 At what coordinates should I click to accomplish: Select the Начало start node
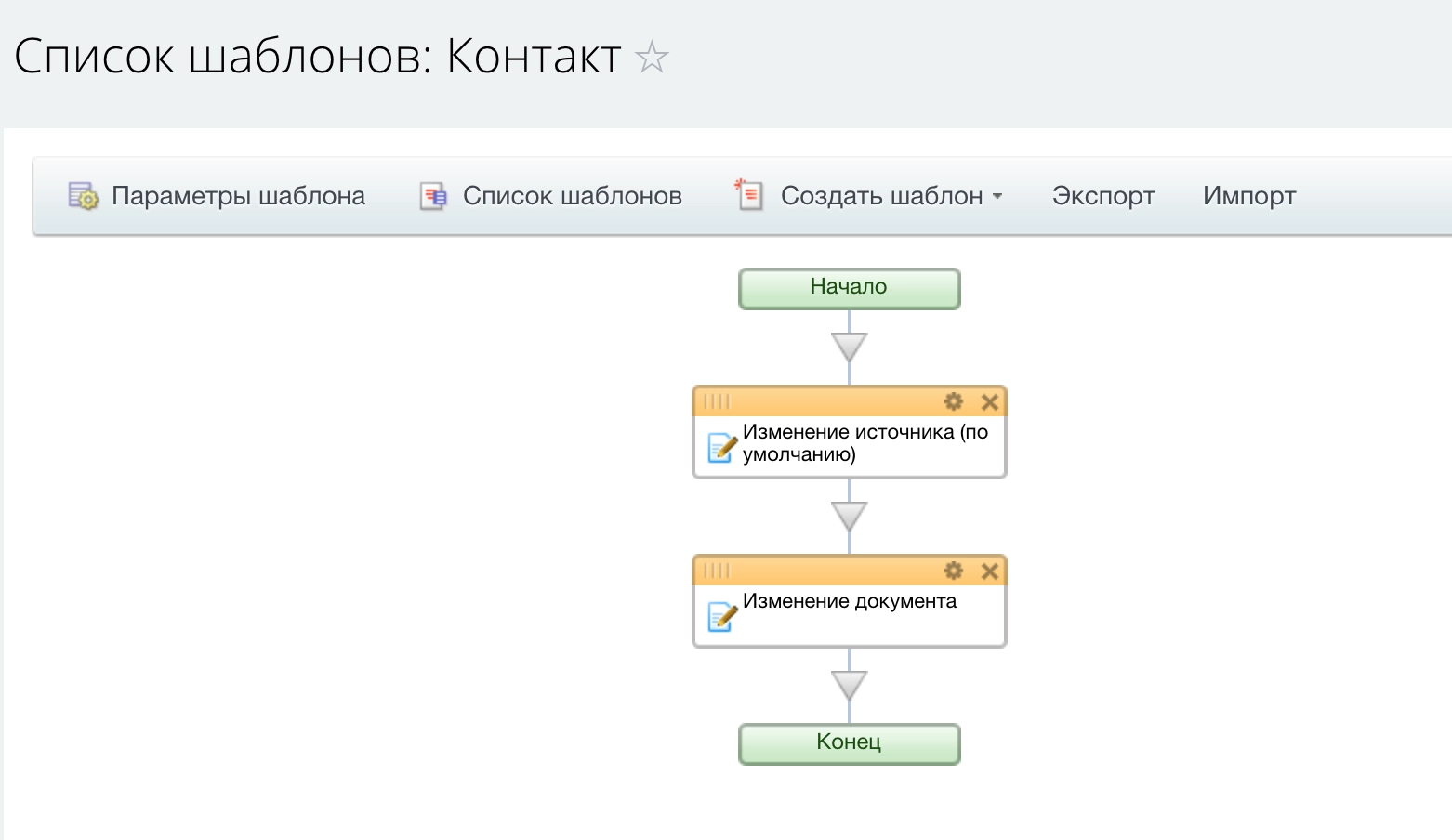pyautogui.click(x=849, y=288)
